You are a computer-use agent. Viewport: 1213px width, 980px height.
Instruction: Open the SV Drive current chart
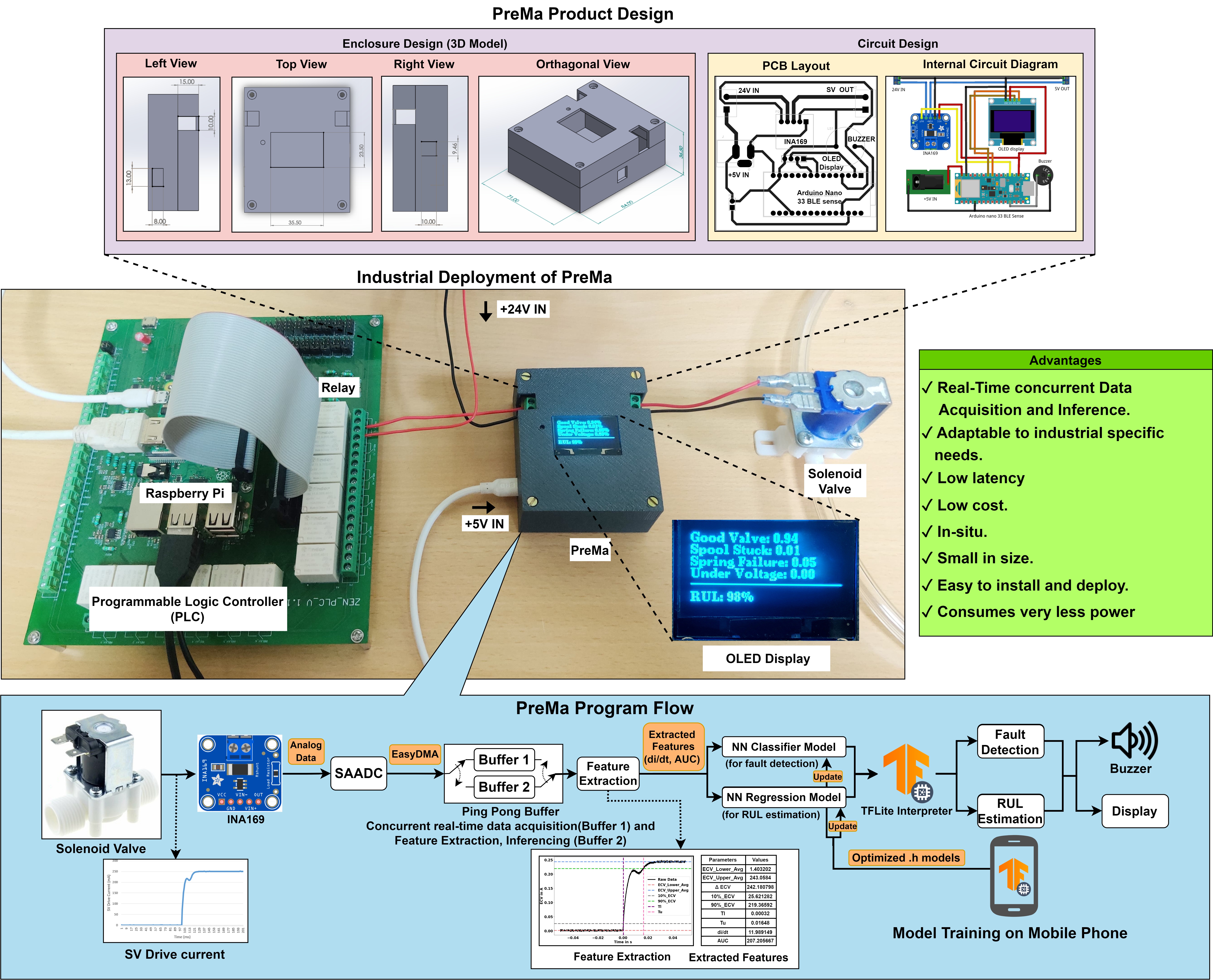point(176,901)
